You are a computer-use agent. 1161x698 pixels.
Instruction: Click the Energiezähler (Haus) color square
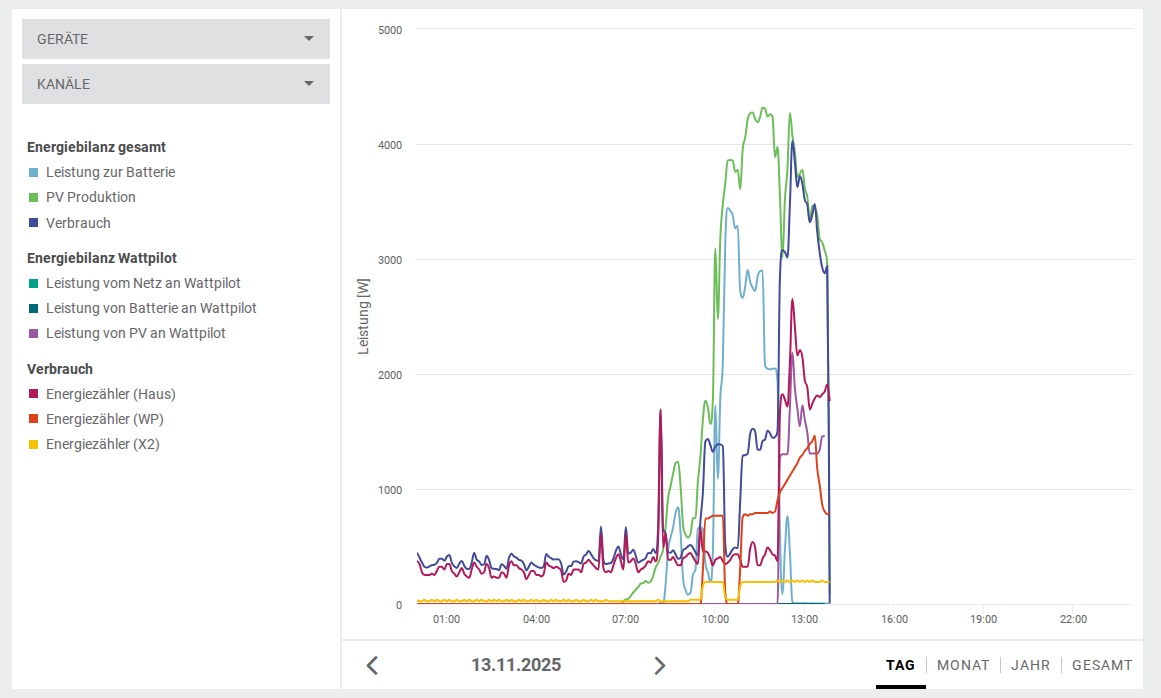[x=34, y=394]
